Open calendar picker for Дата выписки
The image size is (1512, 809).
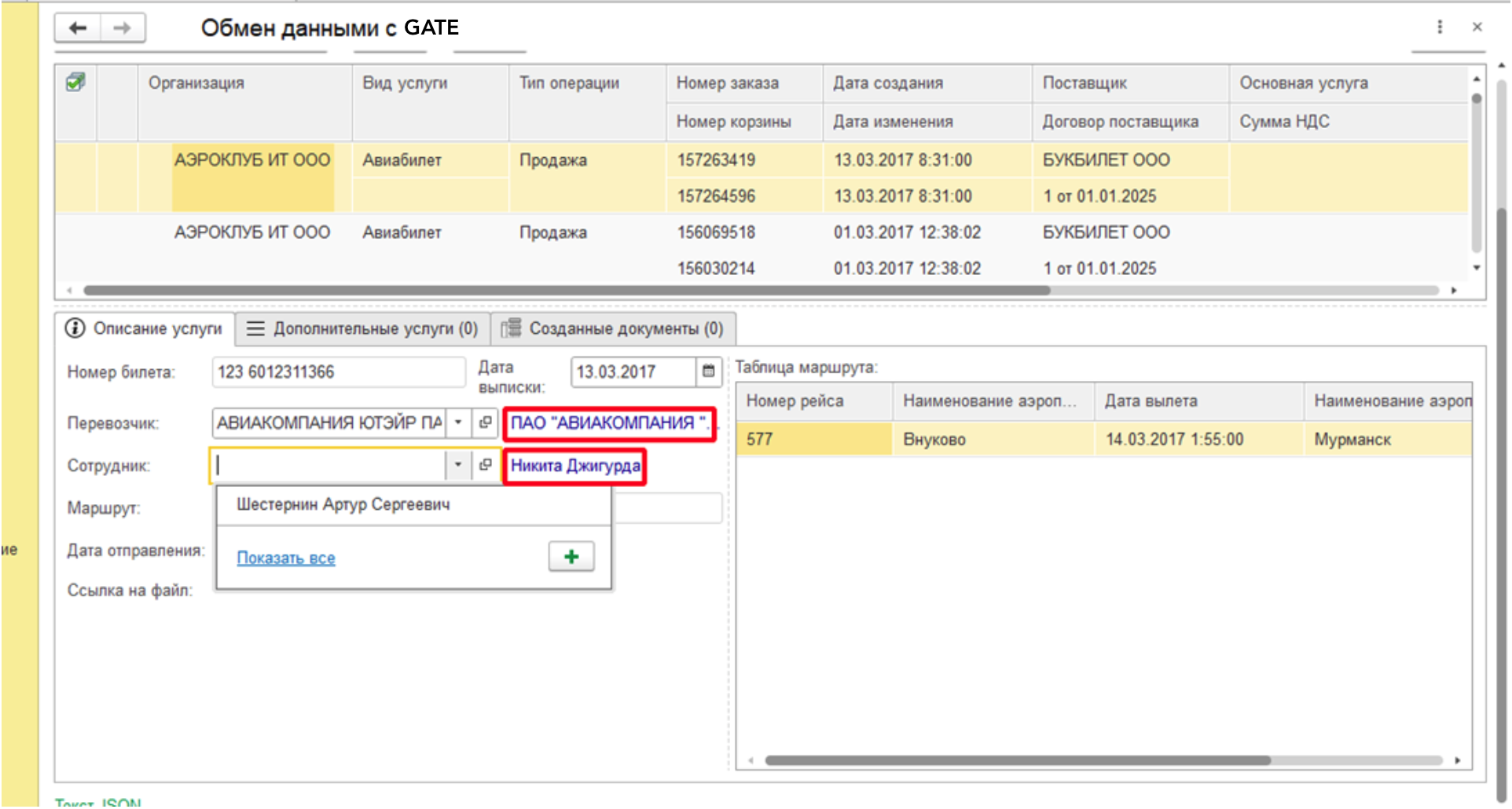pyautogui.click(x=708, y=372)
